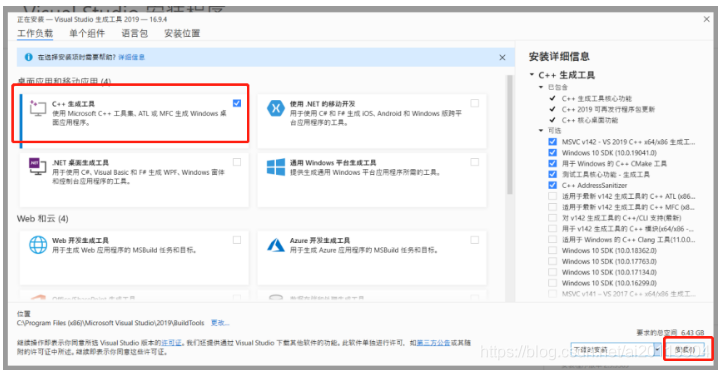Switch to the 工作负载 tab

[x=35, y=33]
